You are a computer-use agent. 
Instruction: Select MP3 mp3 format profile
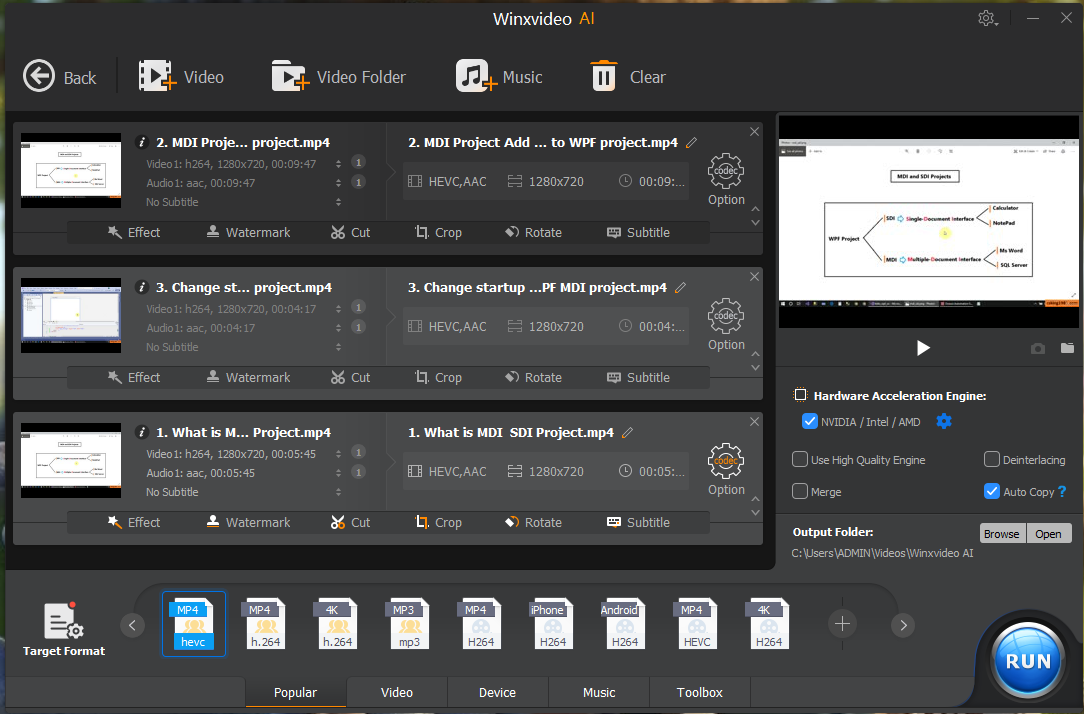409,624
